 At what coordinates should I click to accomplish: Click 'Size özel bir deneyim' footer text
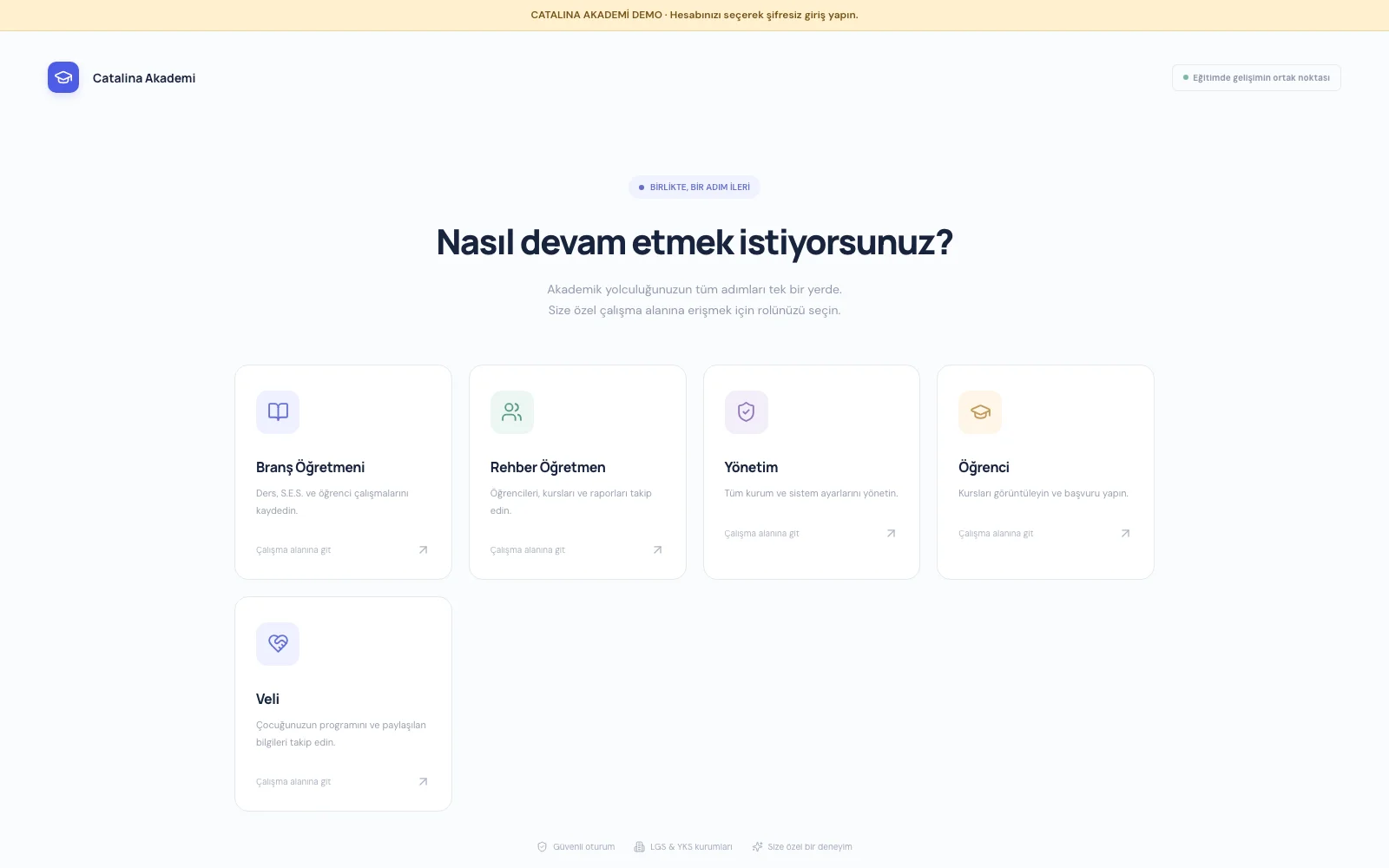coord(810,846)
